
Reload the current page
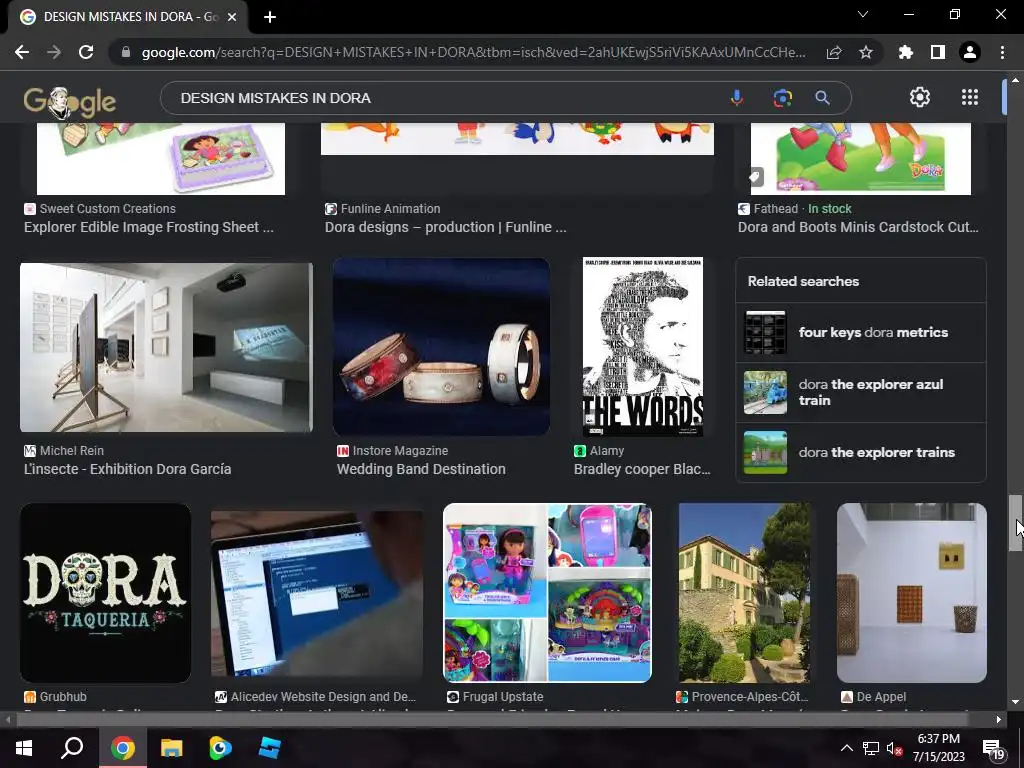coord(86,52)
